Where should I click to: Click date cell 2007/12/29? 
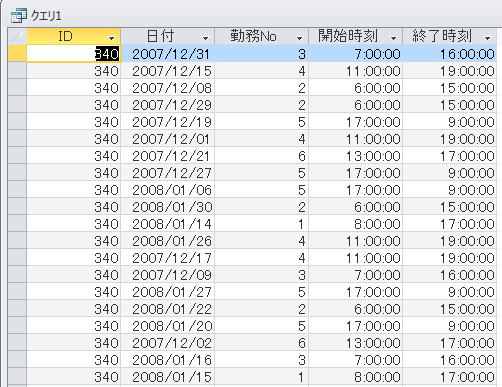[x=168, y=105]
